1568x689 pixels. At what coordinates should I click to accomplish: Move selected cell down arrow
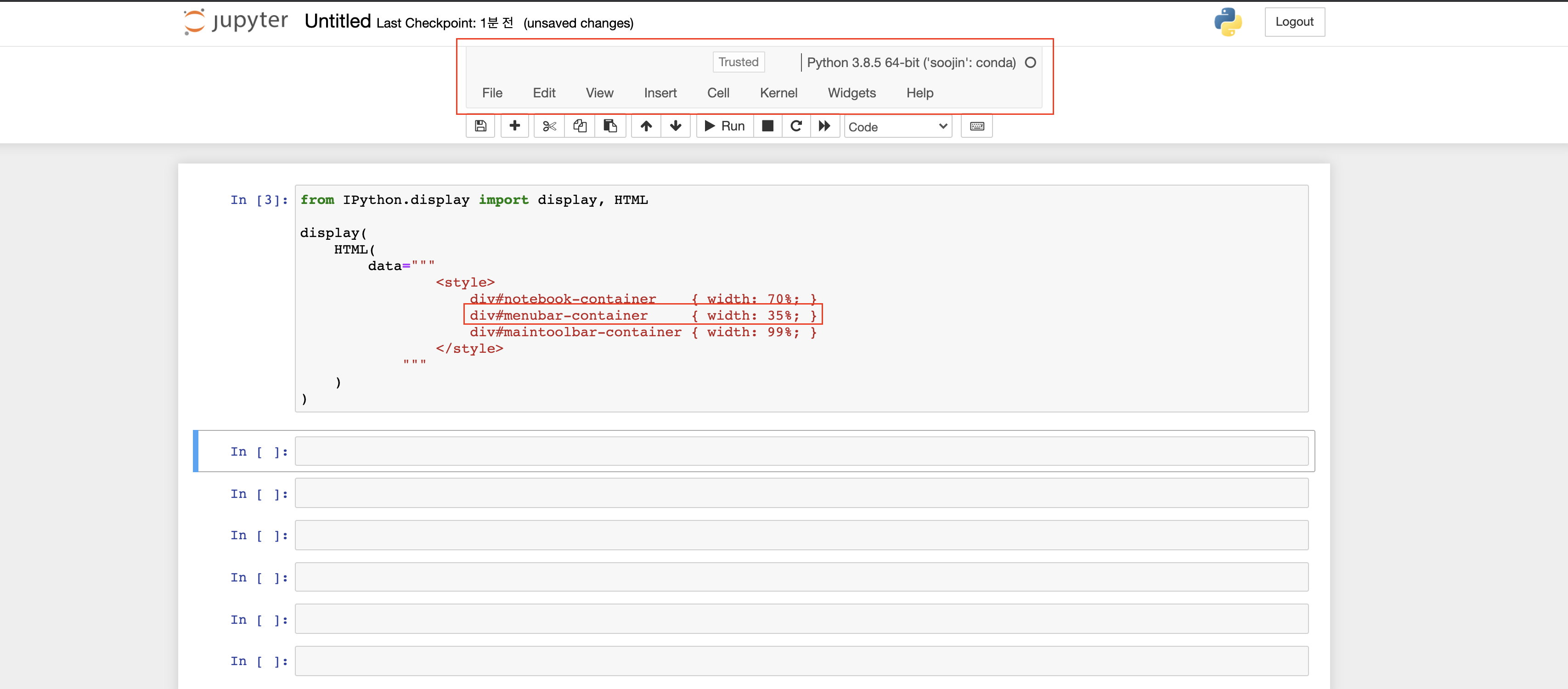point(675,126)
